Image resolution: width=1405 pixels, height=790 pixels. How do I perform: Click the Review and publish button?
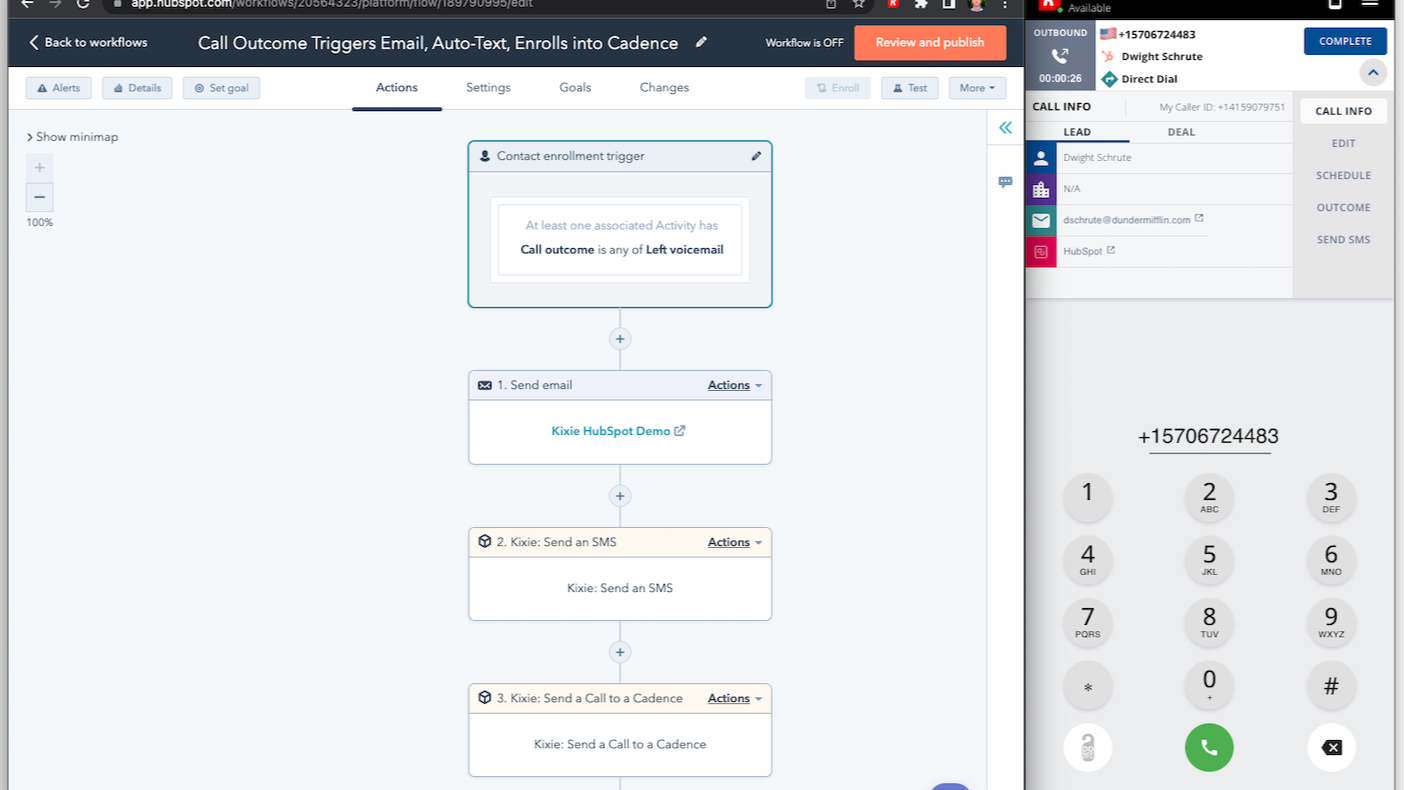pyautogui.click(x=930, y=43)
